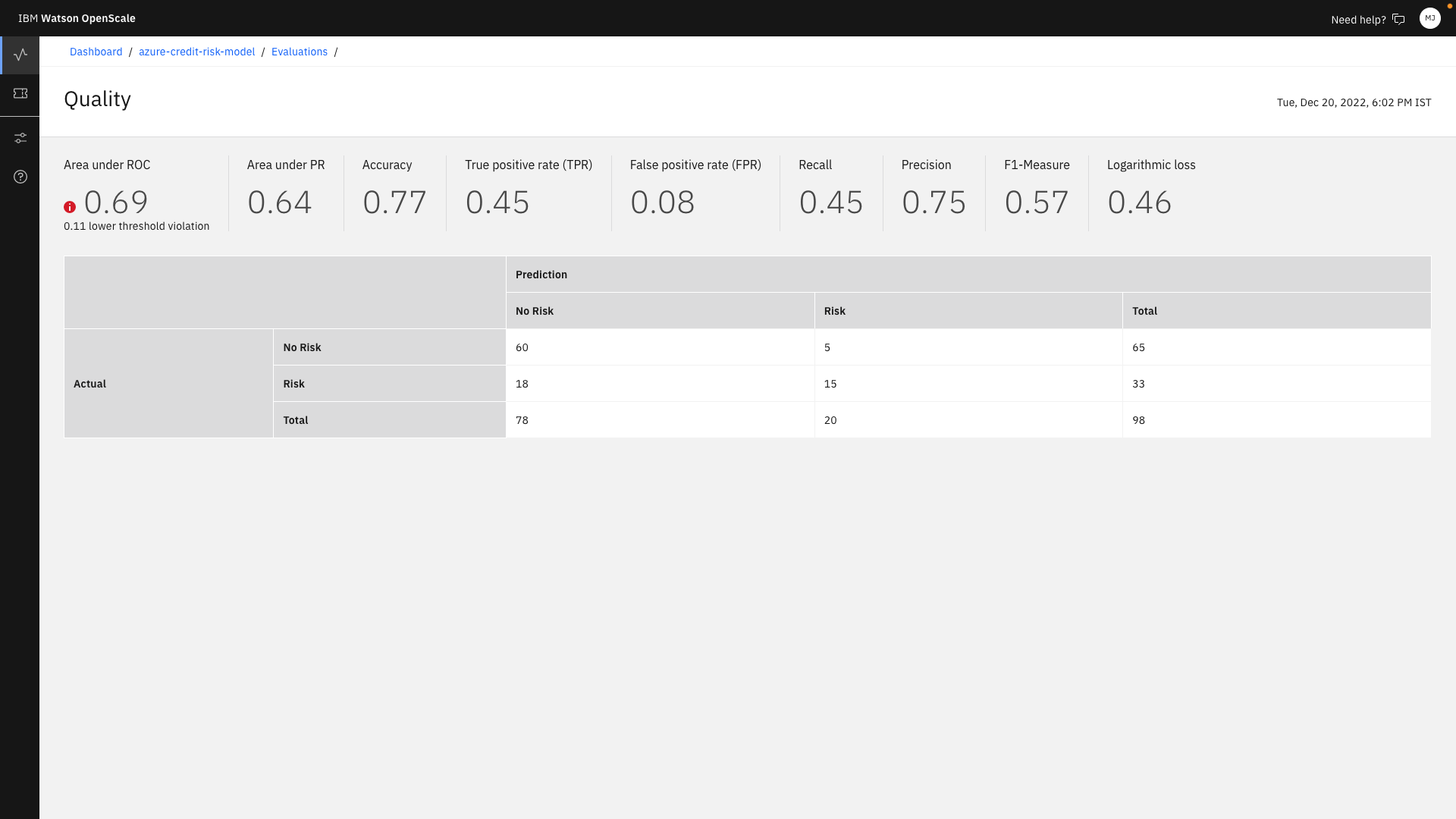Click the help question mark sidebar icon
Image resolution: width=1456 pixels, height=819 pixels.
pyautogui.click(x=20, y=177)
